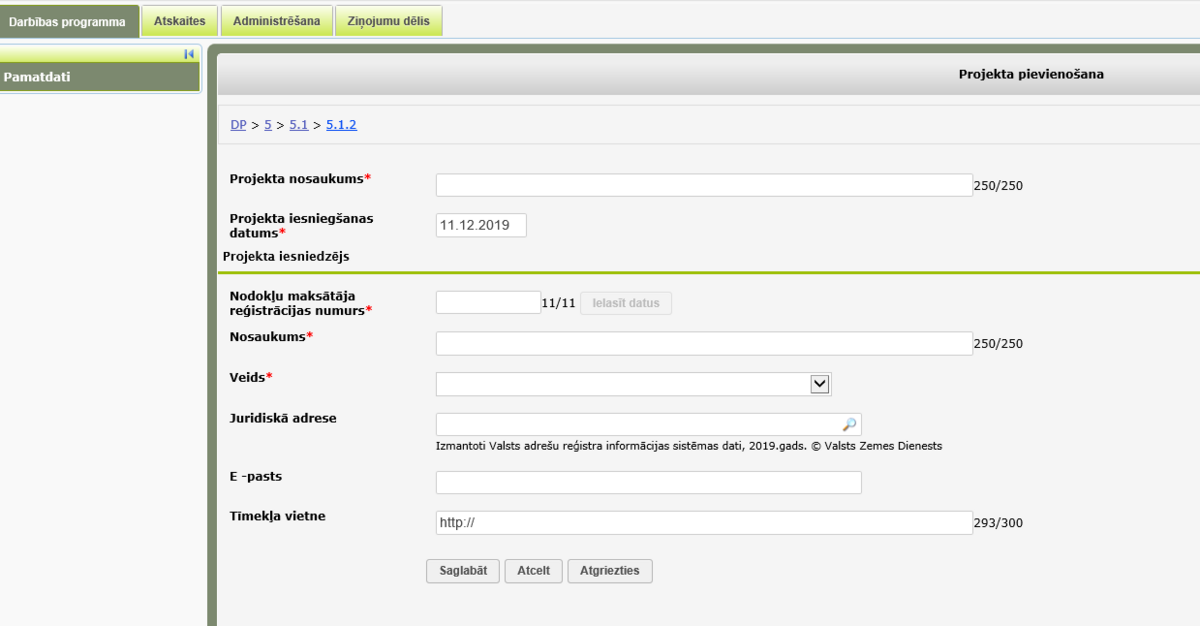This screenshot has height=626, width=1200.
Task: Click the E-pasts text field
Action: click(648, 482)
